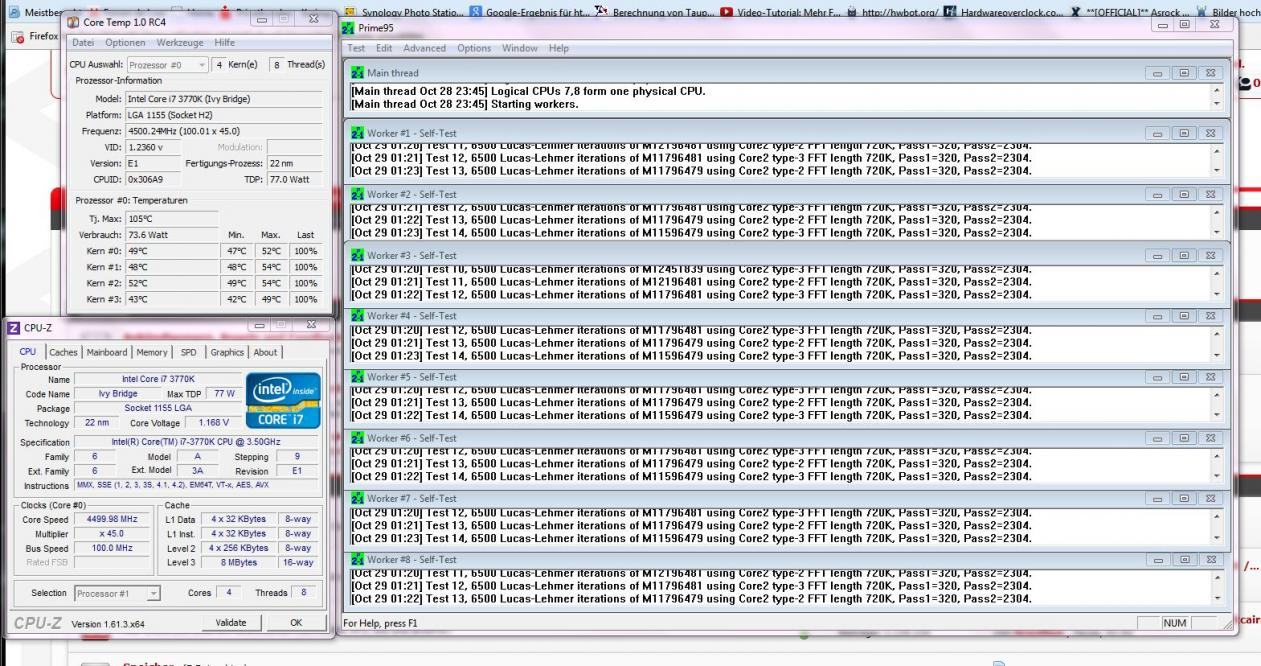This screenshot has width=1261, height=666.
Task: Click the VID value 1.2360 v
Action: pos(152,147)
